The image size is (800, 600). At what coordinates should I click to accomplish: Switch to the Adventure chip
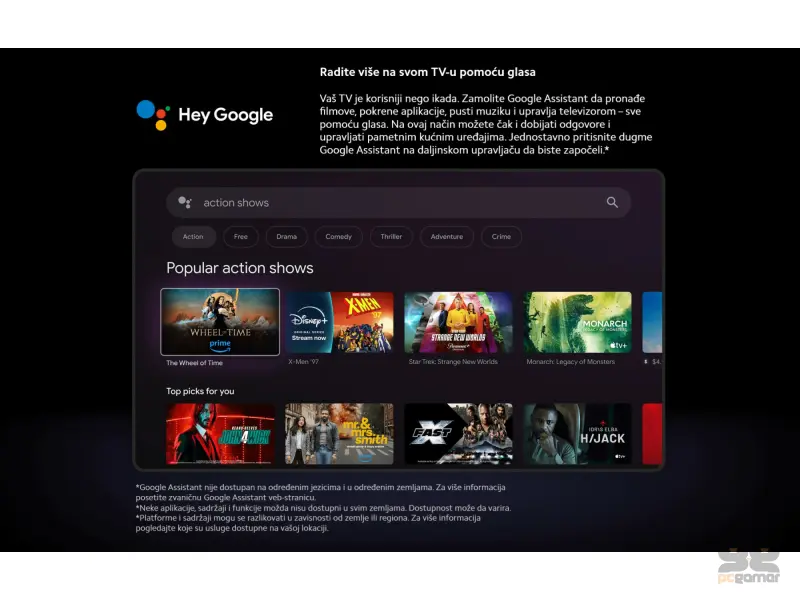click(446, 237)
